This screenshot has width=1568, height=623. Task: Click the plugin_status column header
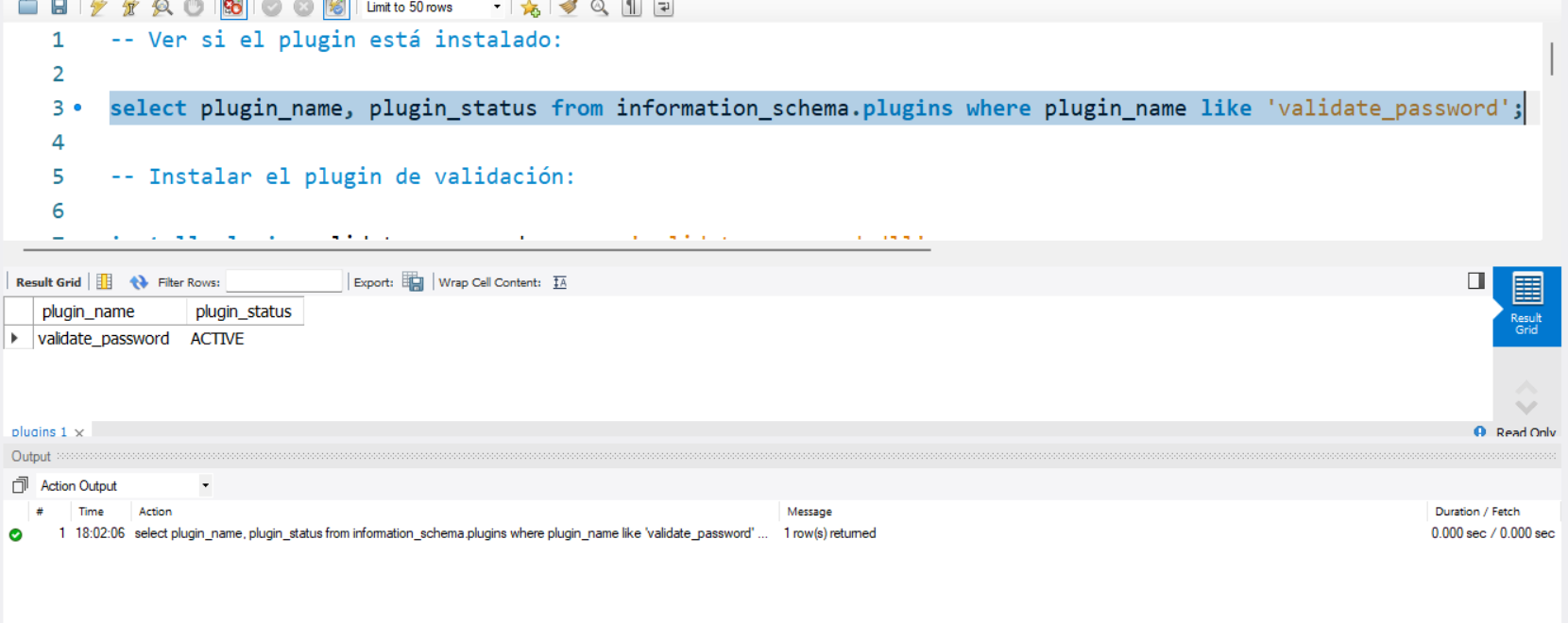244,311
